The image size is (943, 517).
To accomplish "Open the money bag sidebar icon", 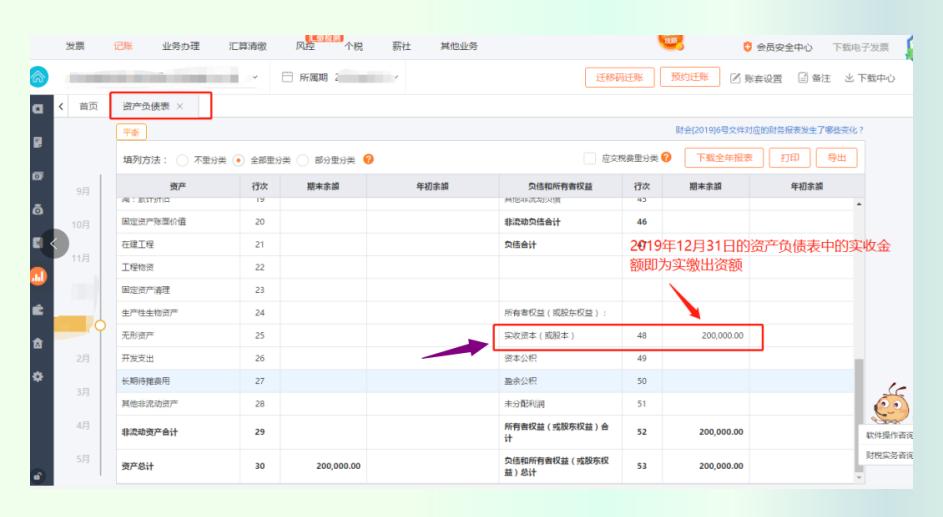I will pyautogui.click(x=38, y=209).
